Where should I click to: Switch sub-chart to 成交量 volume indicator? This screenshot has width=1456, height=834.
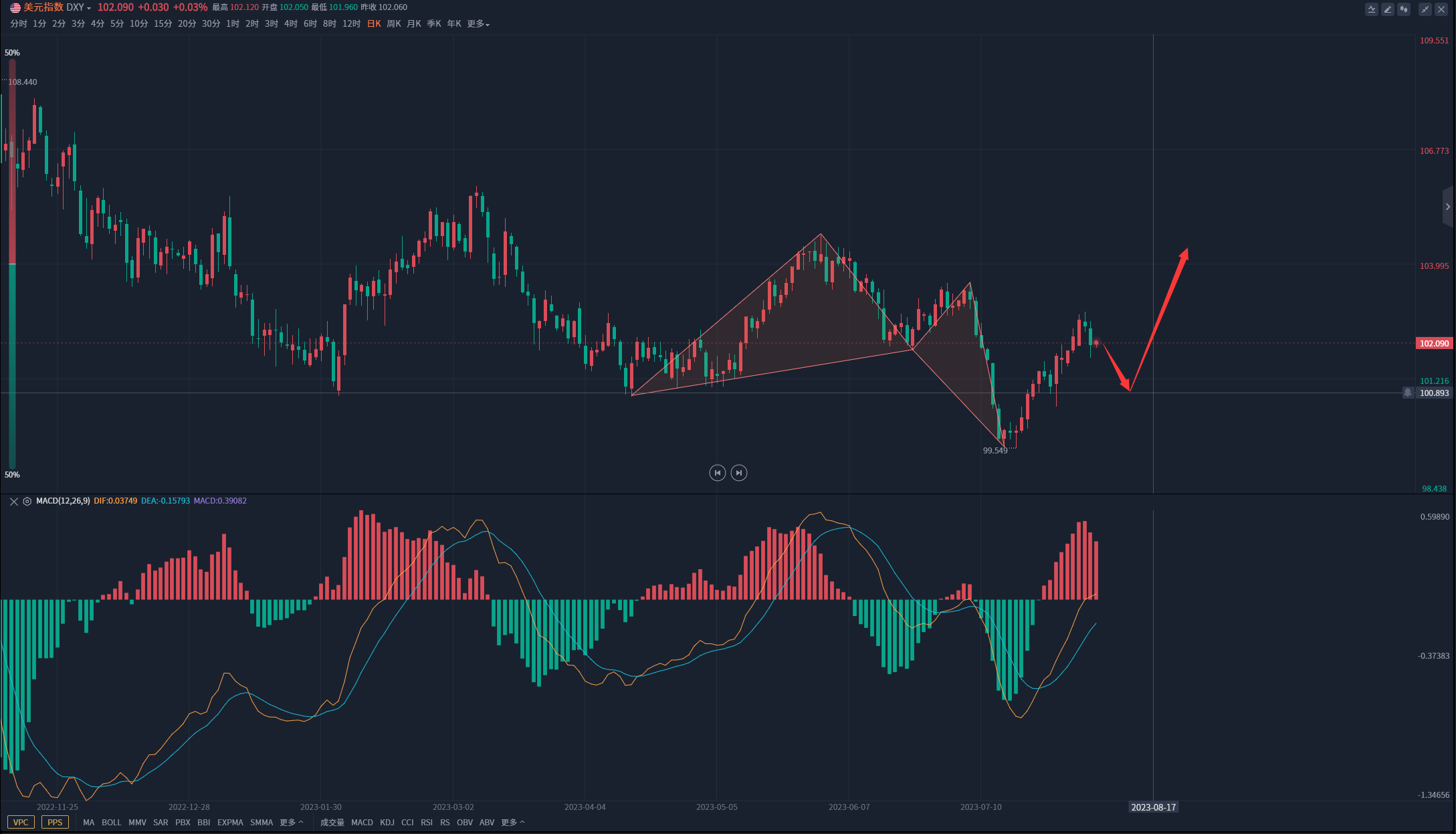coord(332,822)
